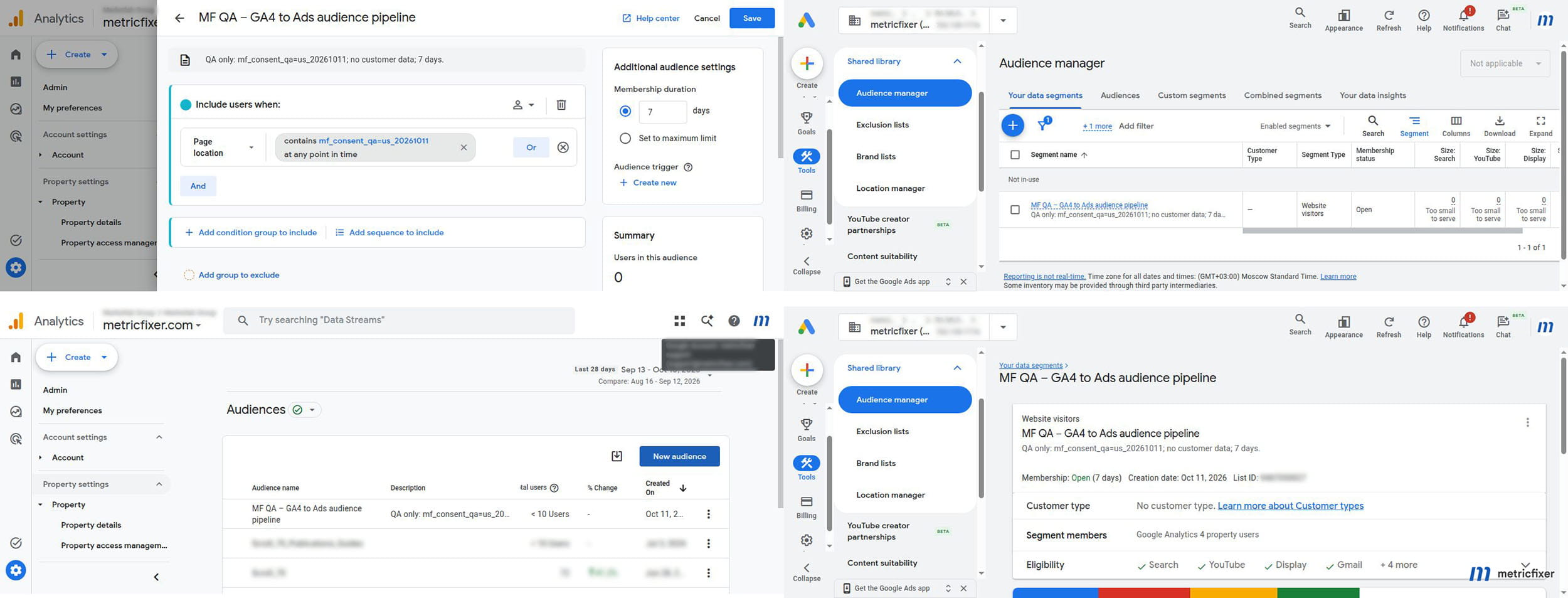Click Add sequence to include
This screenshot has height=598, width=1568.
click(x=389, y=233)
